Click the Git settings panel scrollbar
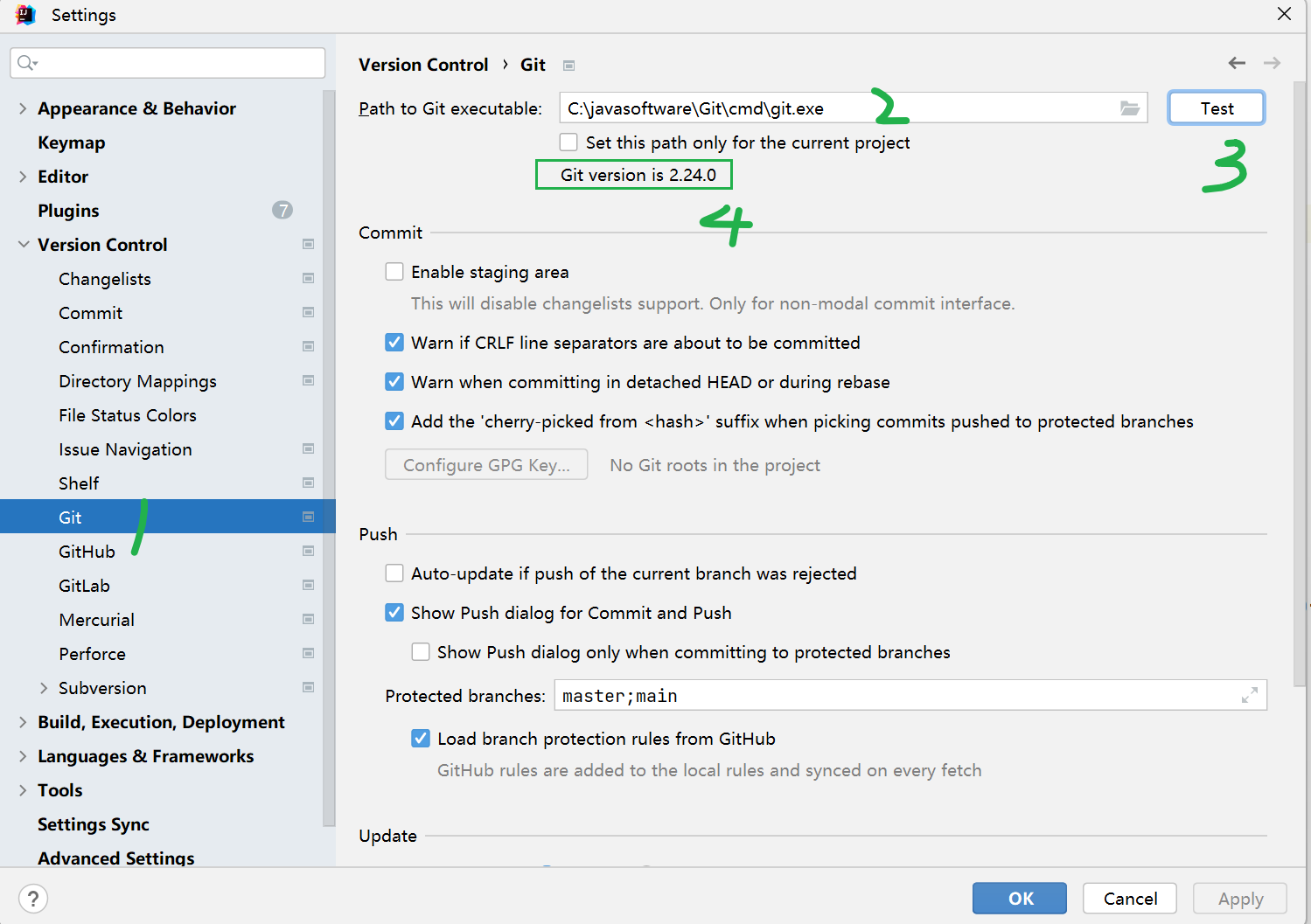 (x=1301, y=385)
